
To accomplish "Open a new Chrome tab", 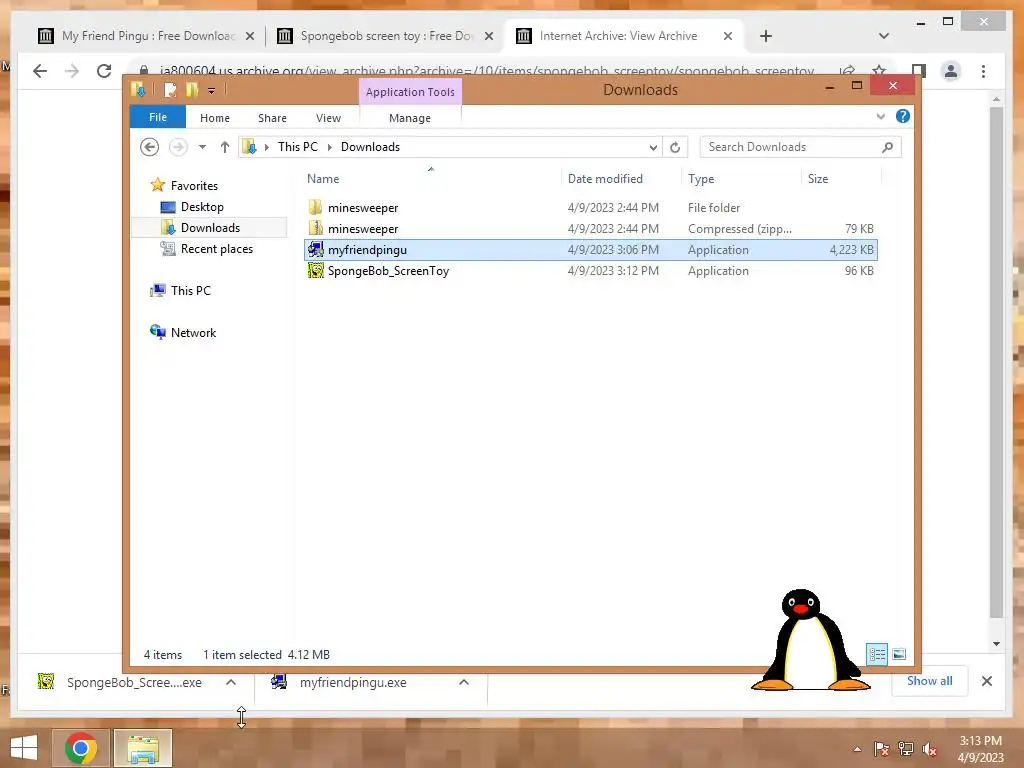I will point(766,36).
